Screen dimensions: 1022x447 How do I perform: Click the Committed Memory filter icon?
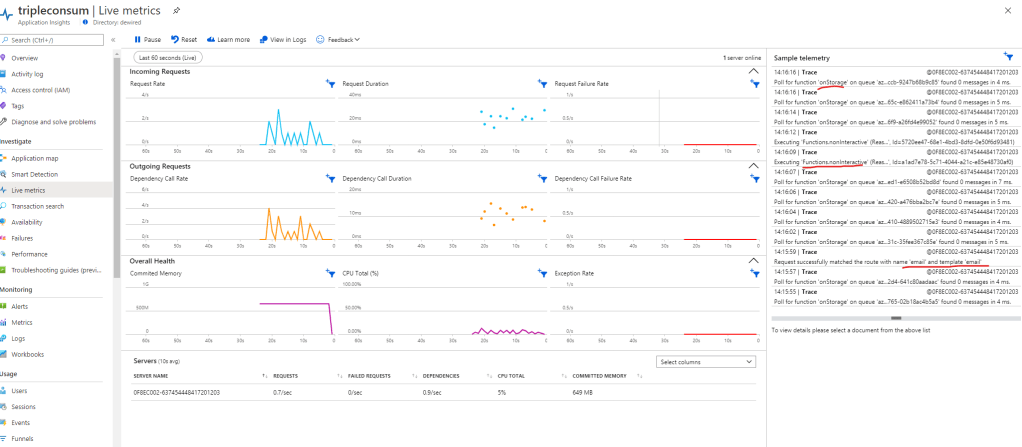330,272
